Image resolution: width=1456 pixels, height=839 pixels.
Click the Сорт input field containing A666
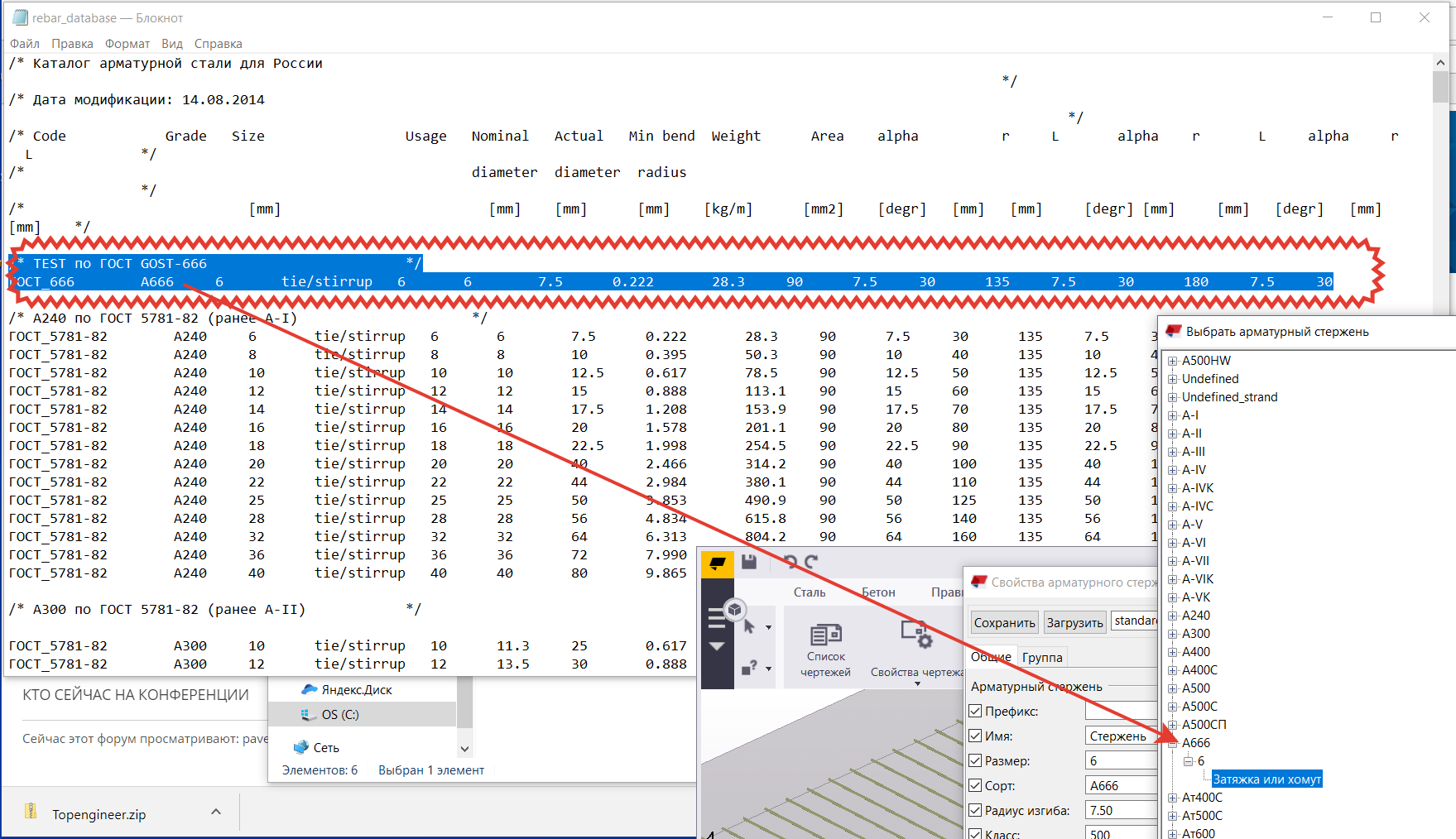(x=1122, y=786)
